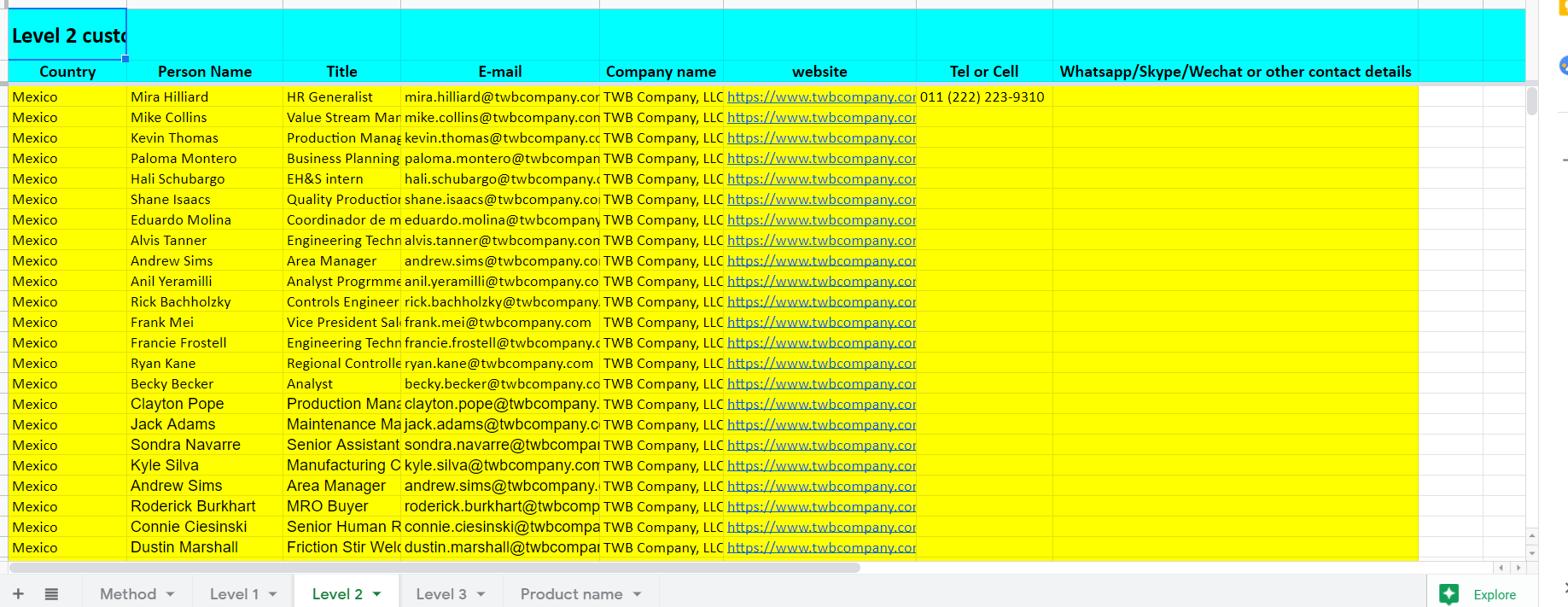The width and height of the screenshot is (1568, 607).
Task: Select the E-mail header cell
Action: coord(500,72)
